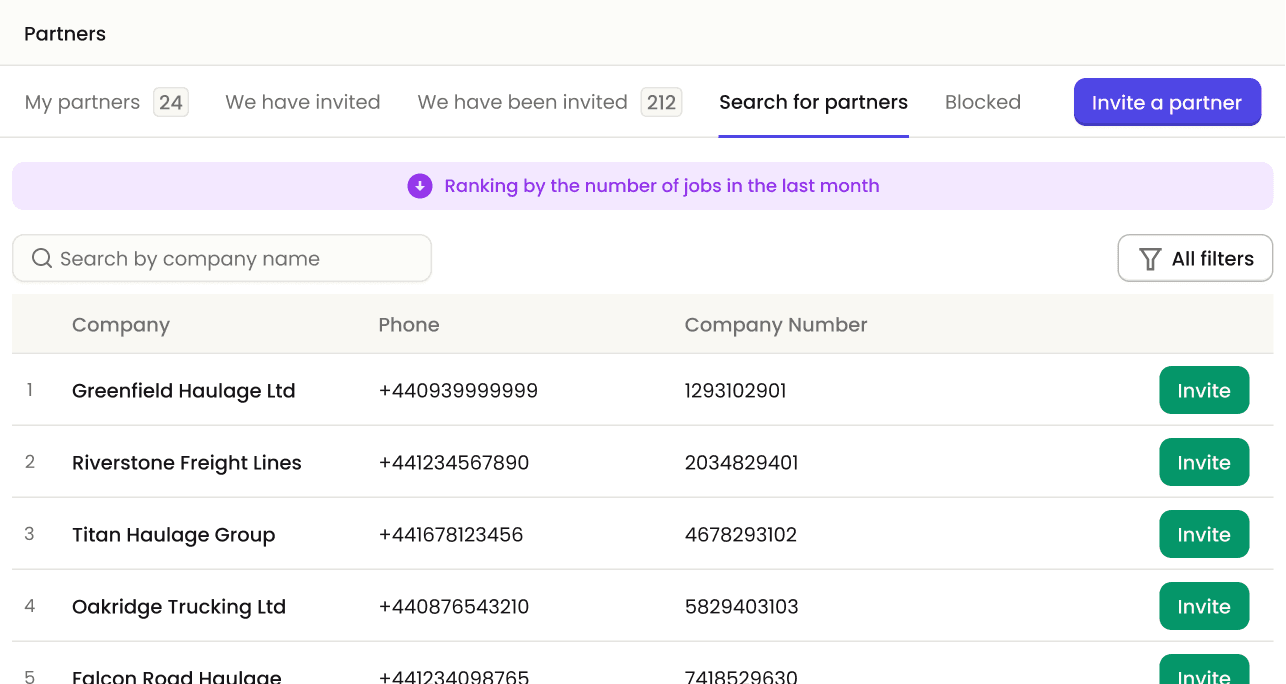Switch to the My partners tab
The width and height of the screenshot is (1286, 684).
81,102
